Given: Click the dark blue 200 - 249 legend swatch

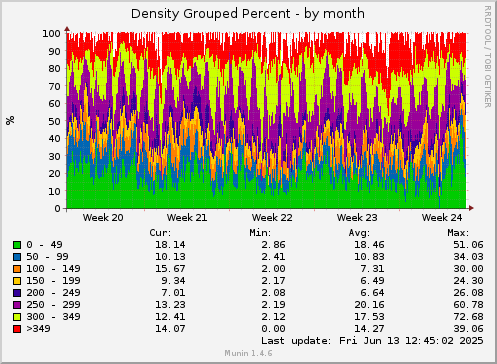Looking at the screenshot, I should (x=17, y=293).
